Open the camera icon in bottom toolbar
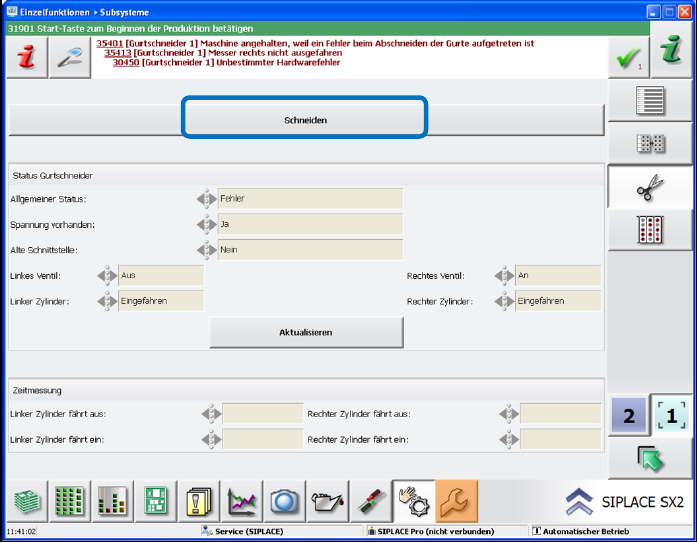The height and width of the screenshot is (542, 697). click(284, 501)
